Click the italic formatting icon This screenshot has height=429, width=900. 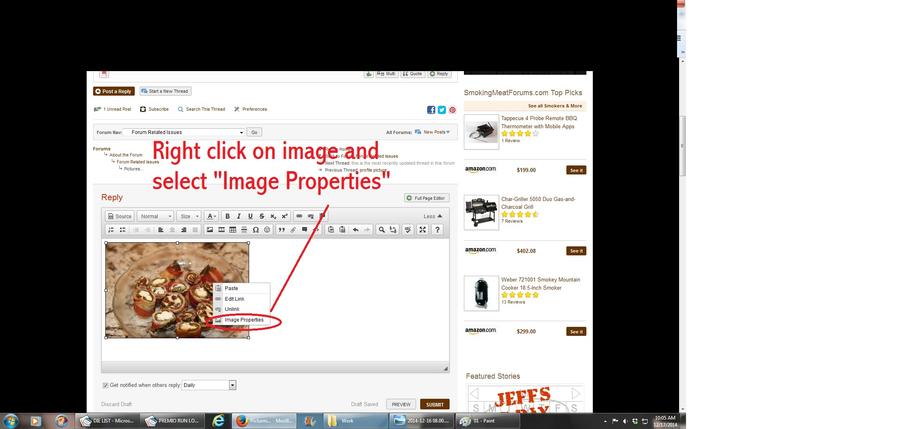click(238, 216)
